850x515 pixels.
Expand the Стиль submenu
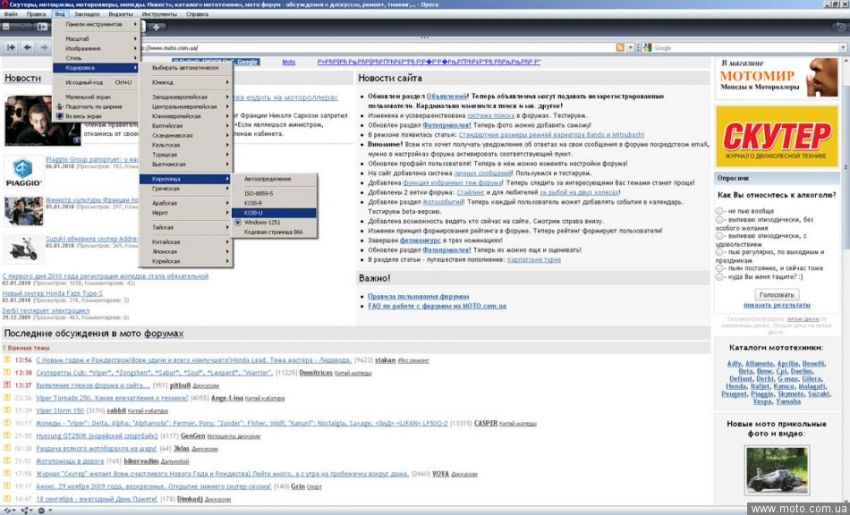click(96, 58)
